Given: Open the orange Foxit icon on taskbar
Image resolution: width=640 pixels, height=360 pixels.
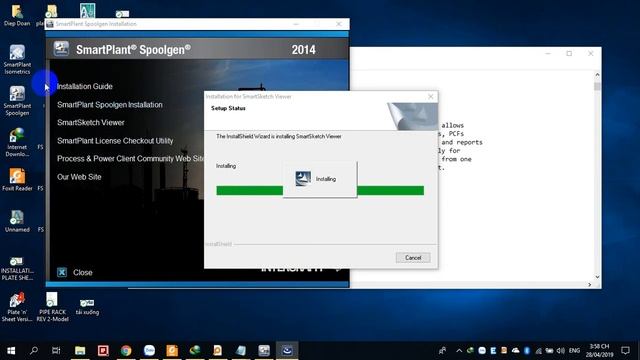Looking at the screenshot, I should click(x=172, y=351).
